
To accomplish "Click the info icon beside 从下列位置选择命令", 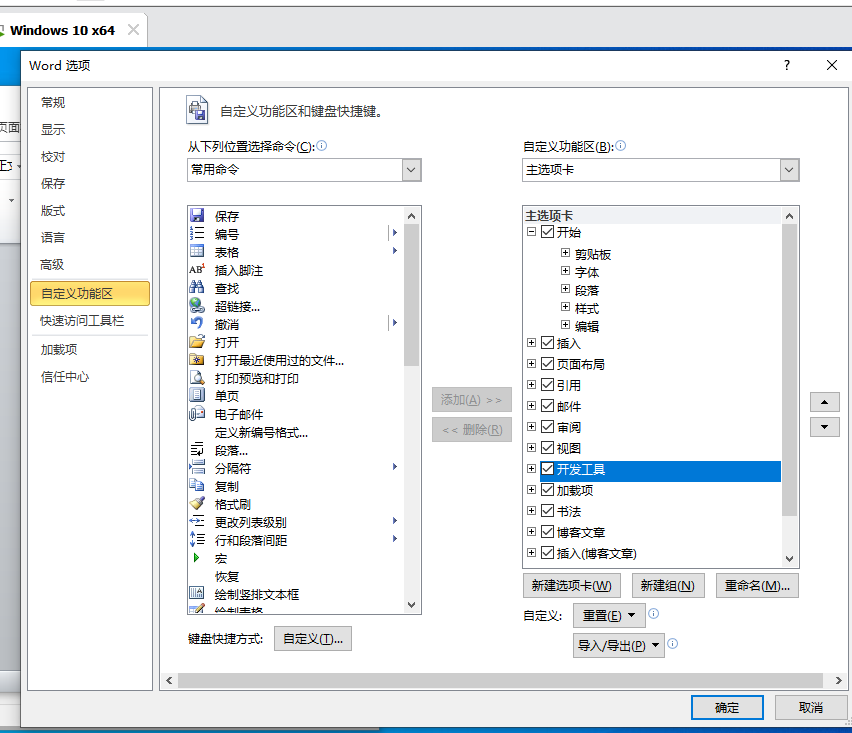I will [322, 146].
